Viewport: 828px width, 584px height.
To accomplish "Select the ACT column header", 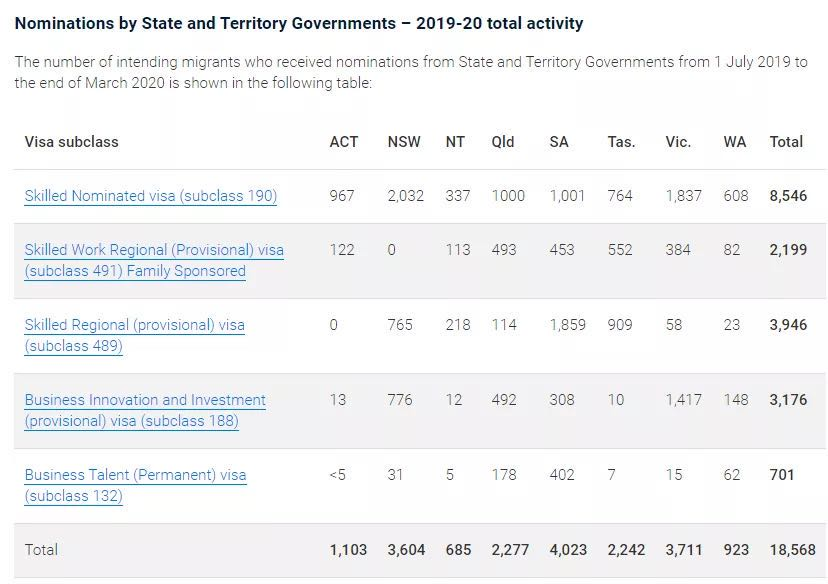I will click(343, 142).
